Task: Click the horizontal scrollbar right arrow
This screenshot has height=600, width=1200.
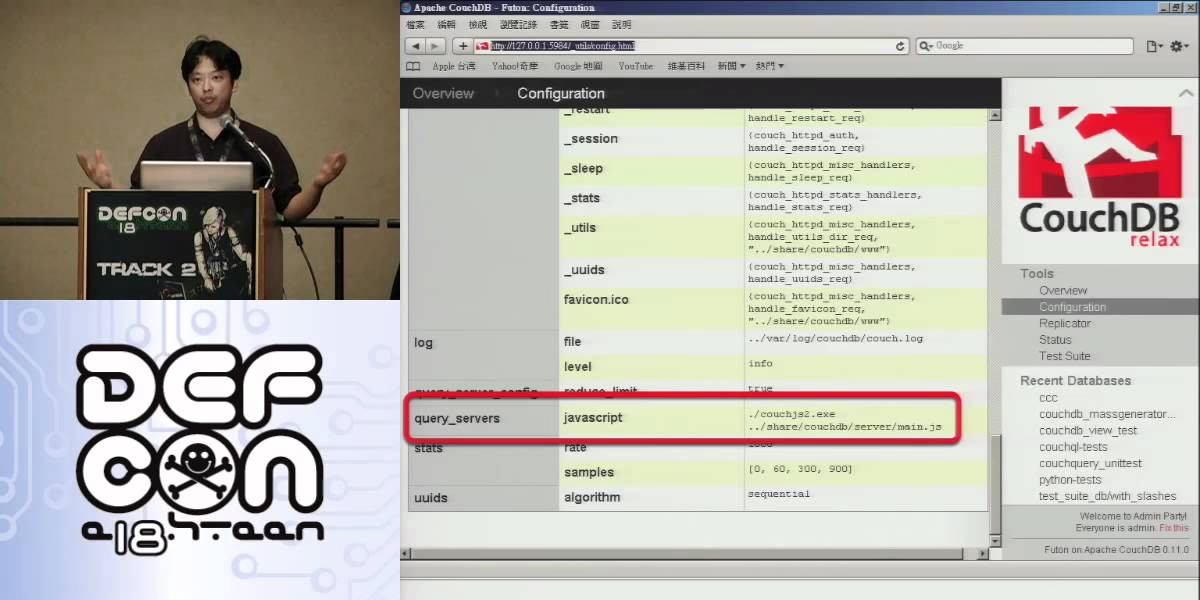Action: click(x=981, y=553)
